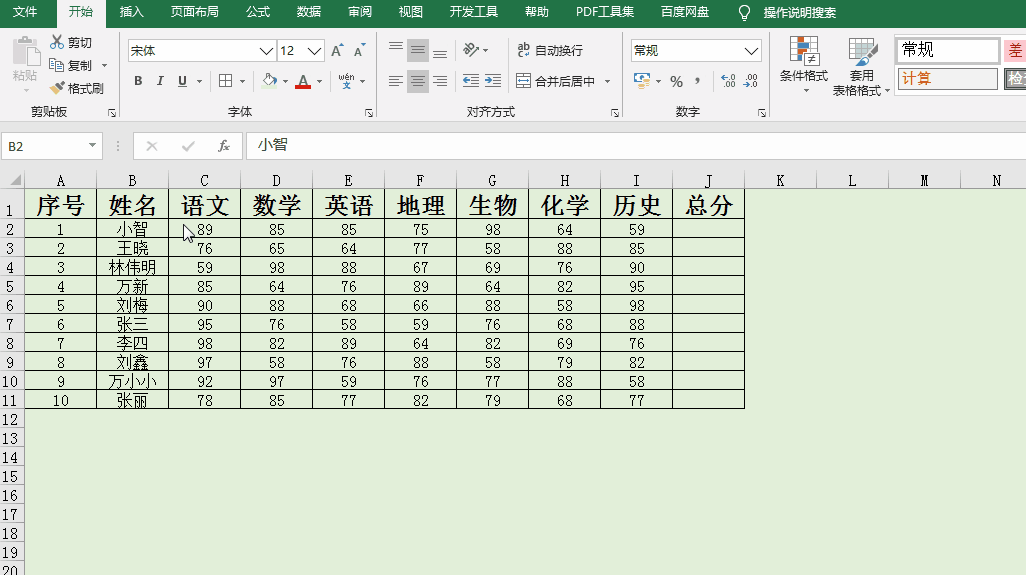Expand Name Box dropdown
The width and height of the screenshot is (1026, 575).
[92, 145]
